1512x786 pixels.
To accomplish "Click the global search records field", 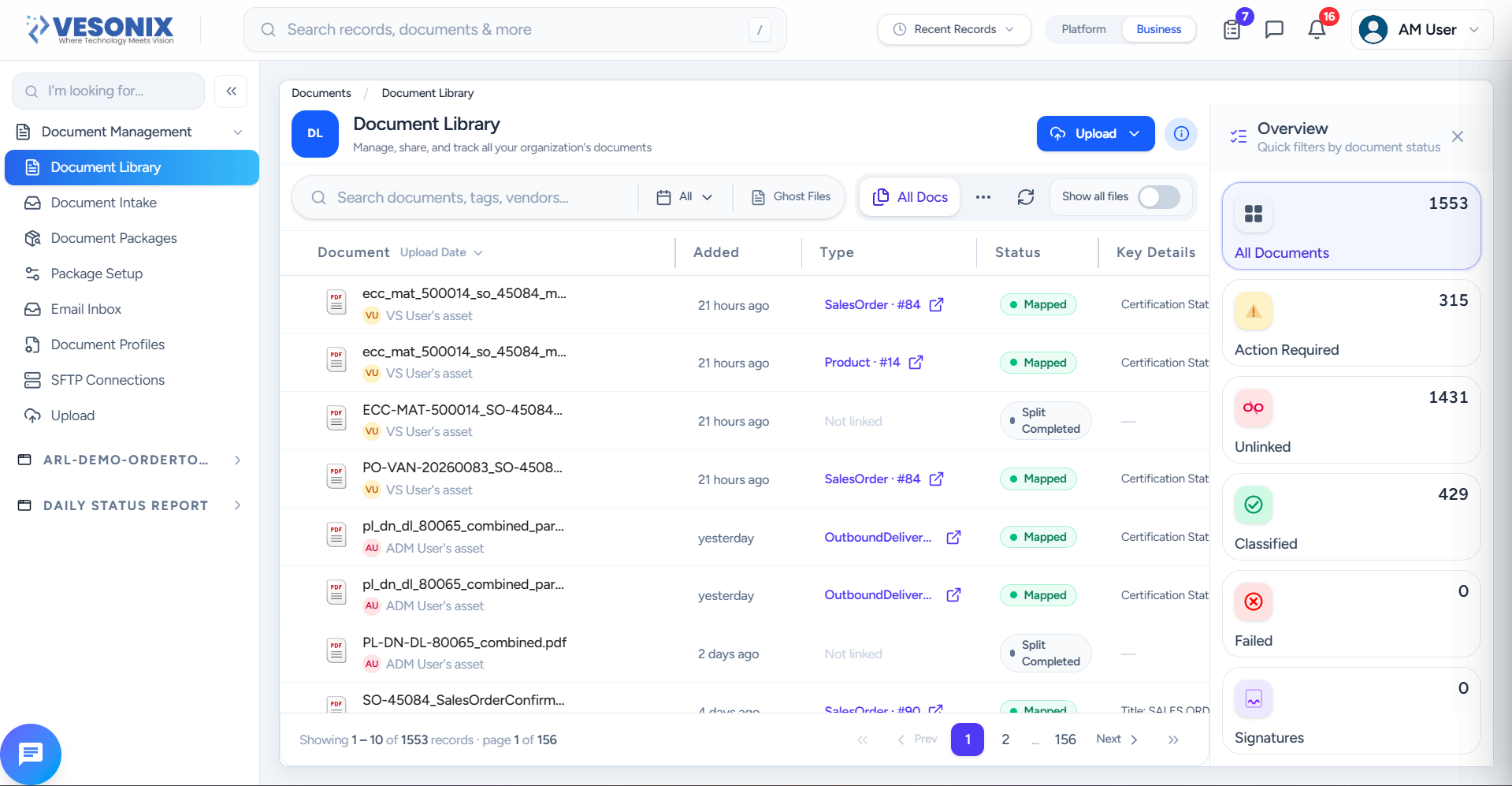I will 515,30.
